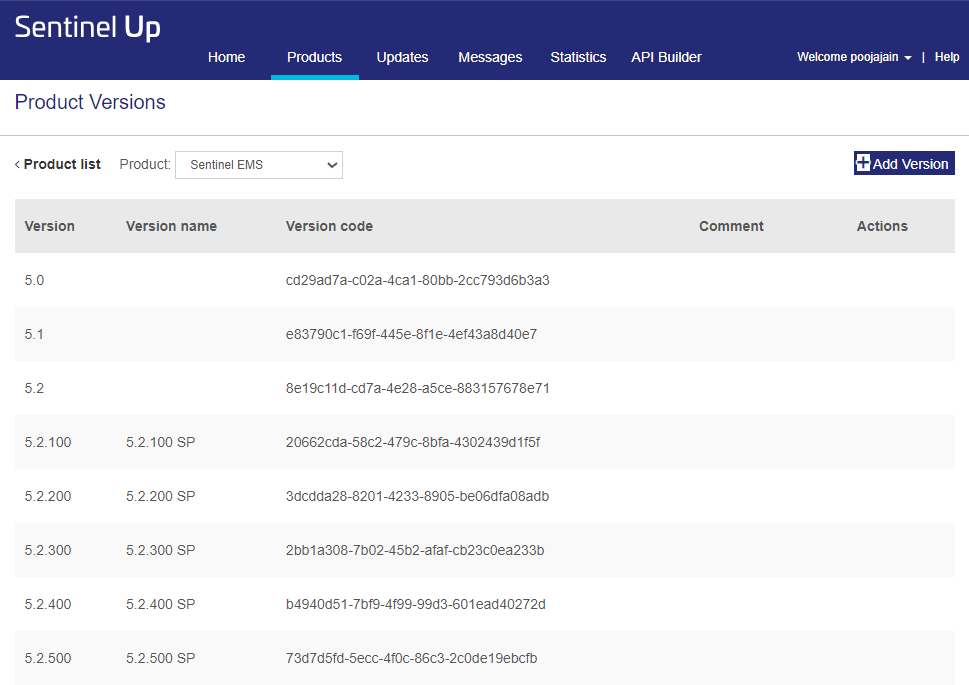Viewport: 969px width, 685px height.
Task: Open the Home menu
Action: (x=226, y=57)
